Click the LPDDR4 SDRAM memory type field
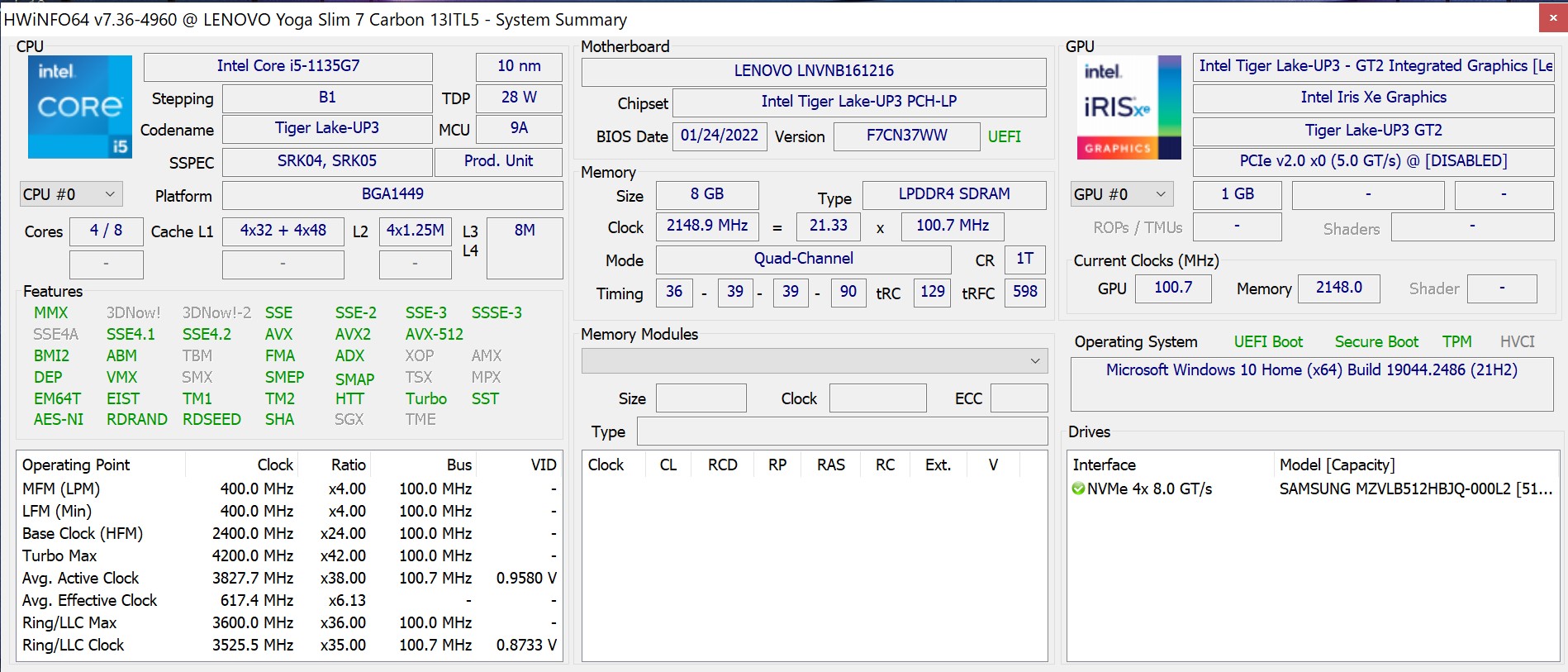 954,194
